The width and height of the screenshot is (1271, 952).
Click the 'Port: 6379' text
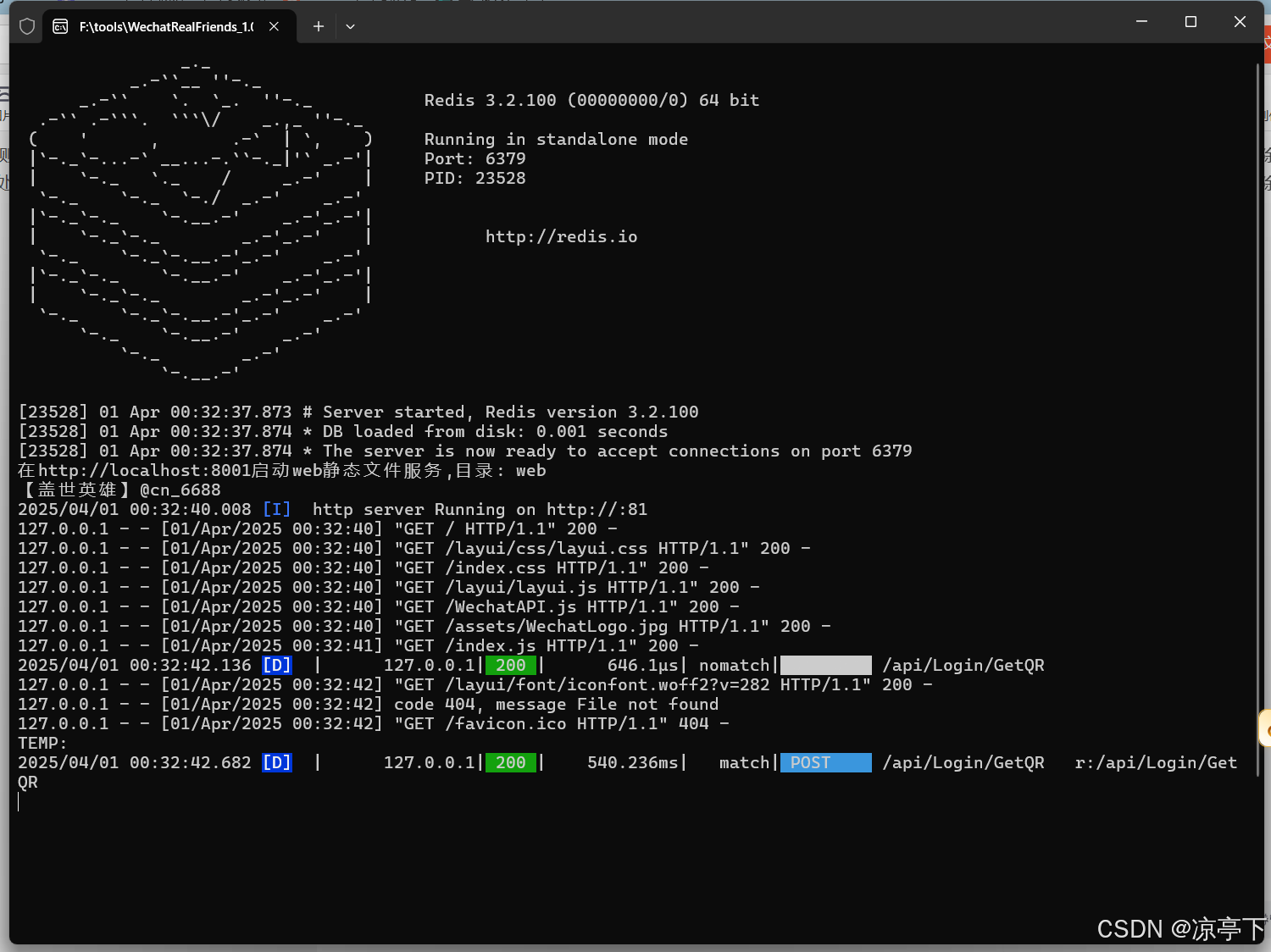click(475, 158)
